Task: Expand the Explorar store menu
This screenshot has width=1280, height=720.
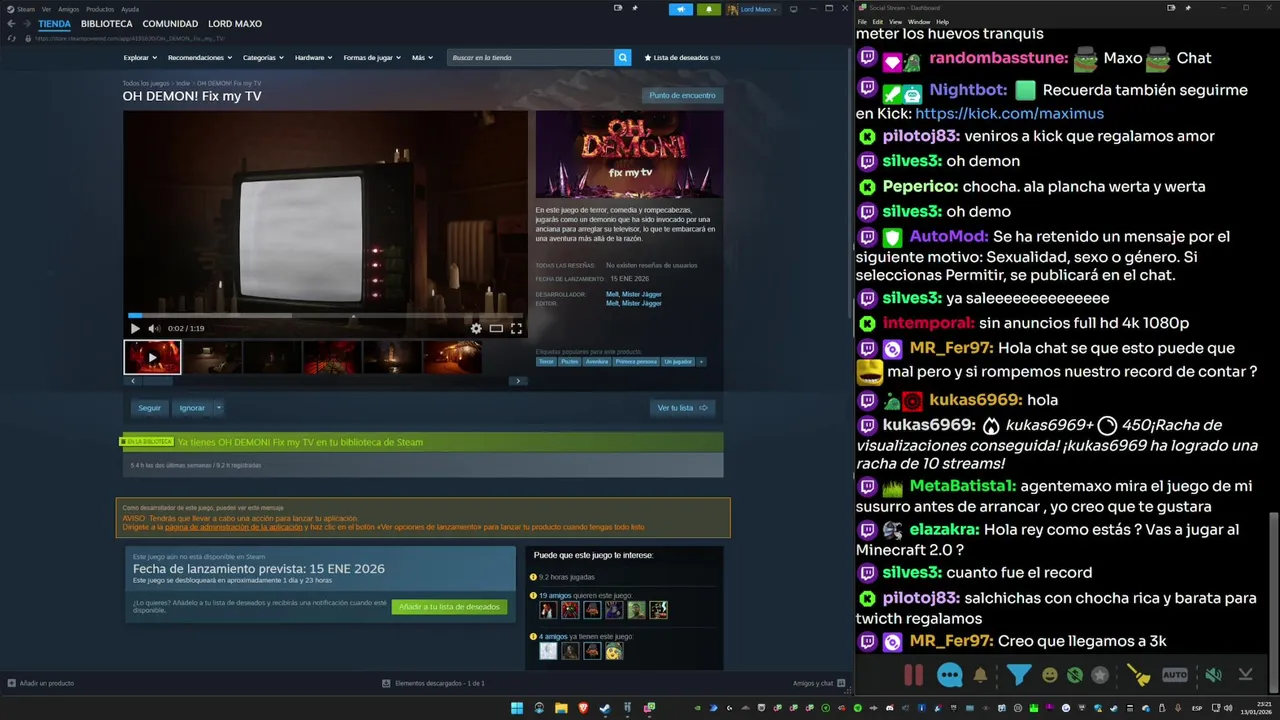Action: point(139,58)
